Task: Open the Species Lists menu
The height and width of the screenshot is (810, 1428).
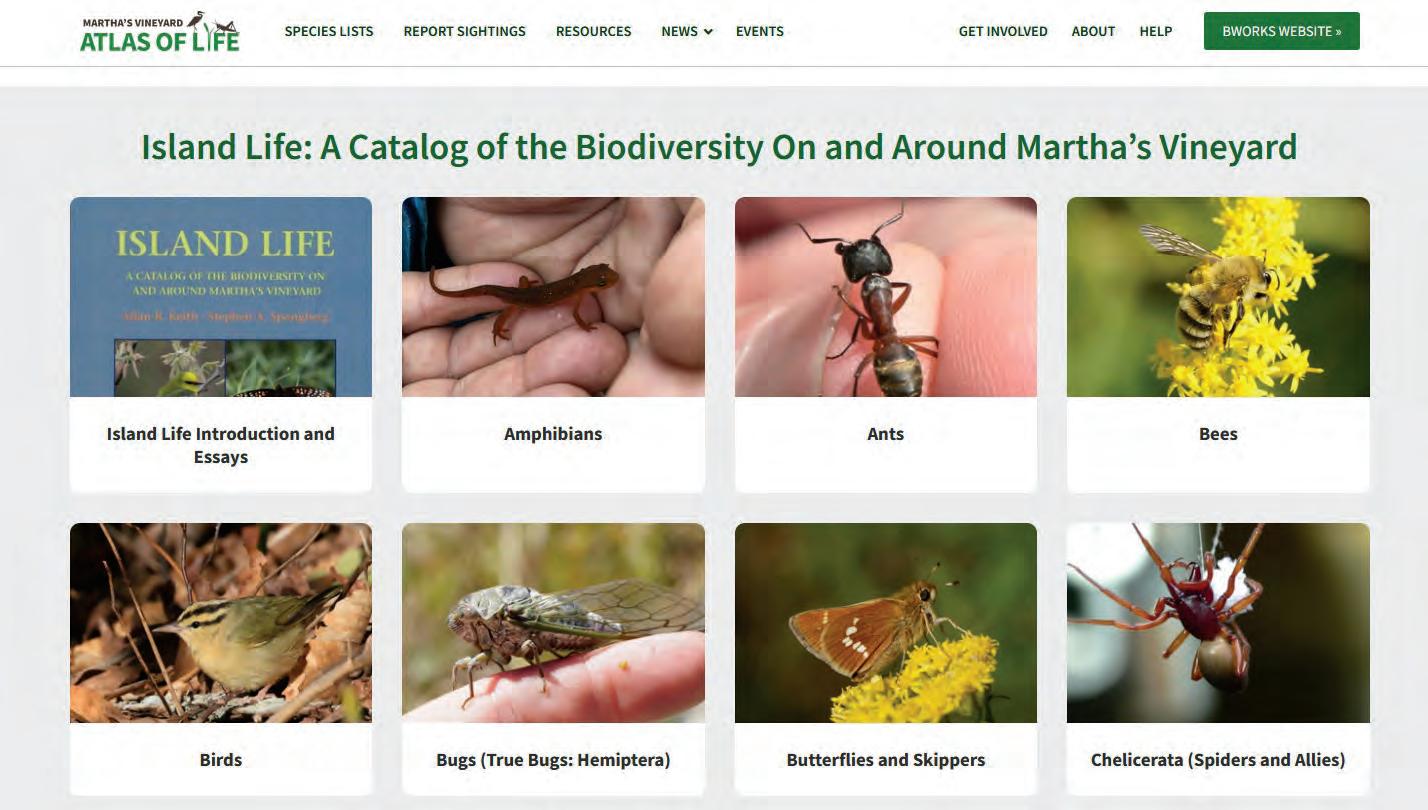Action: click(x=329, y=31)
